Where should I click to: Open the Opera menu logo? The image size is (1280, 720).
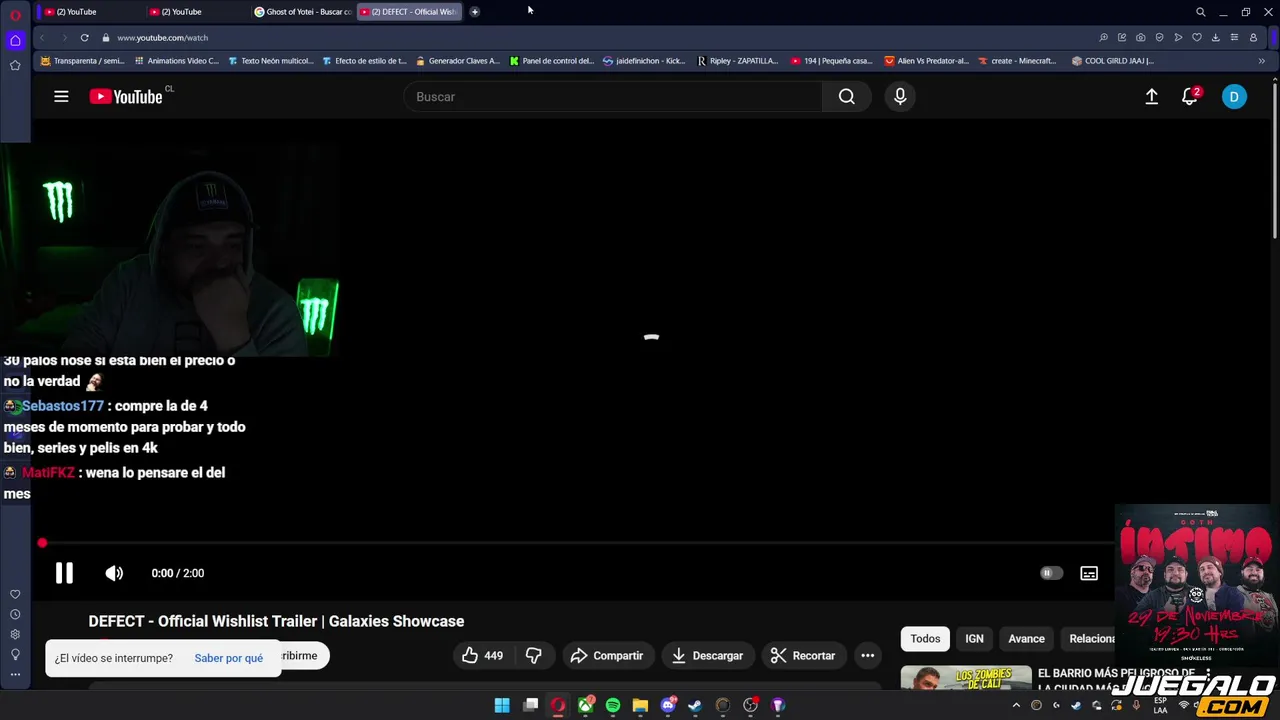[x=15, y=14]
